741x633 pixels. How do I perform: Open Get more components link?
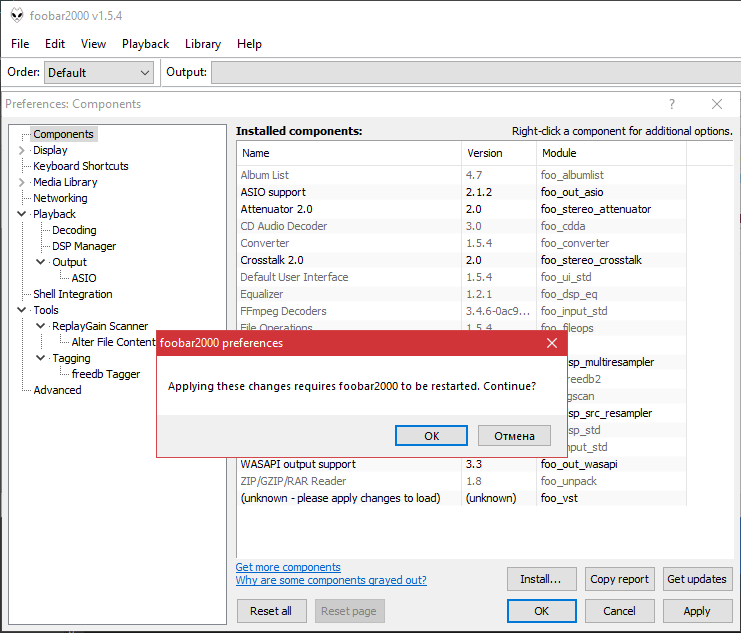click(288, 567)
